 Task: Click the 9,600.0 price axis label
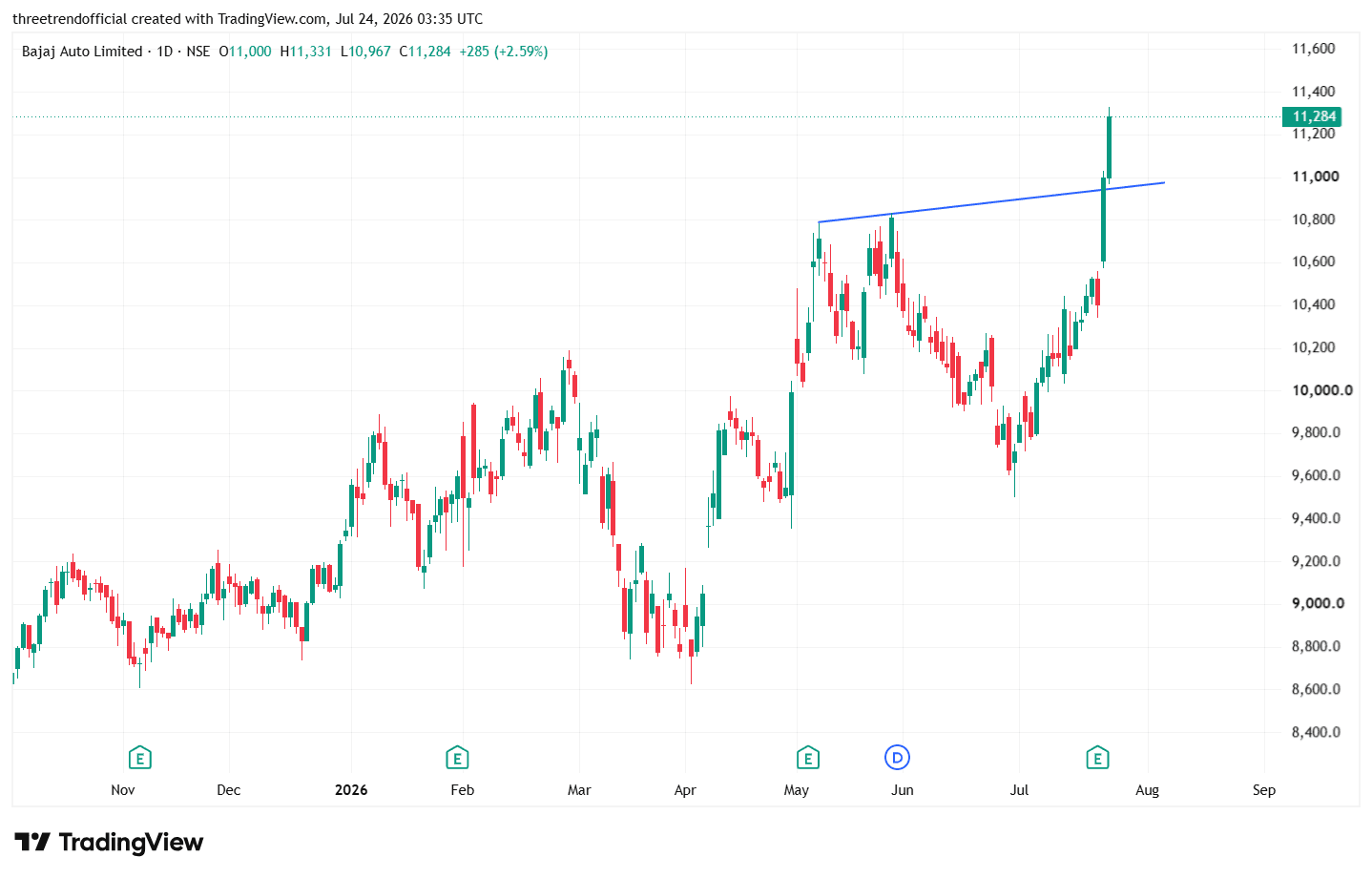click(x=1316, y=475)
